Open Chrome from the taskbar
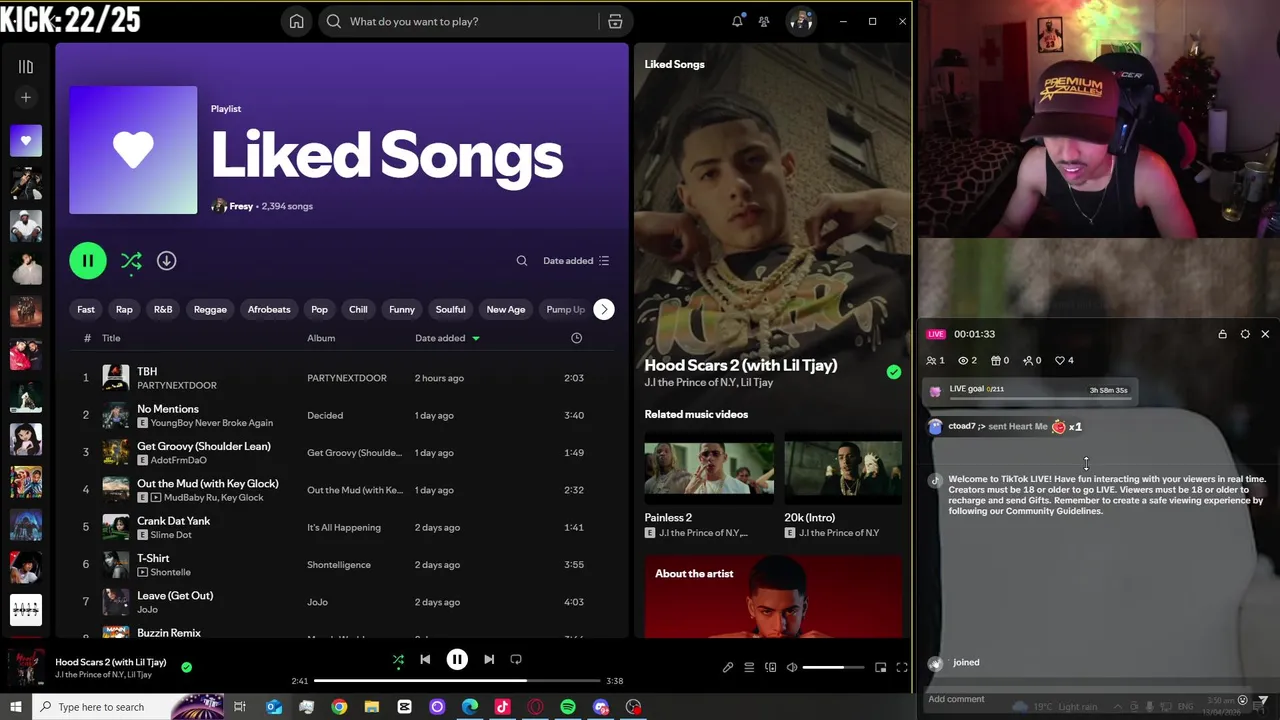The height and width of the screenshot is (720, 1280). click(339, 707)
